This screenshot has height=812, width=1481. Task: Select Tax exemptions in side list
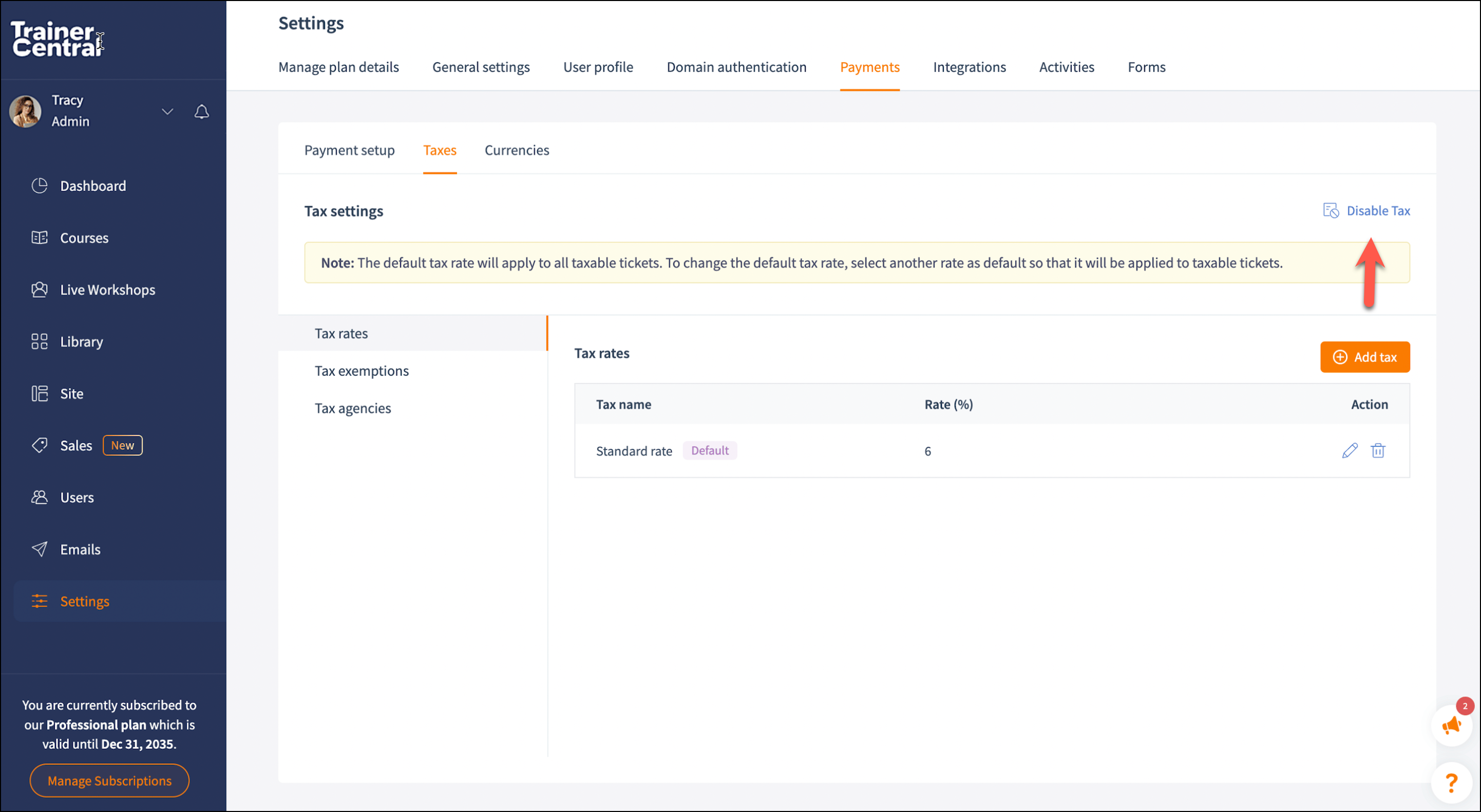point(361,371)
